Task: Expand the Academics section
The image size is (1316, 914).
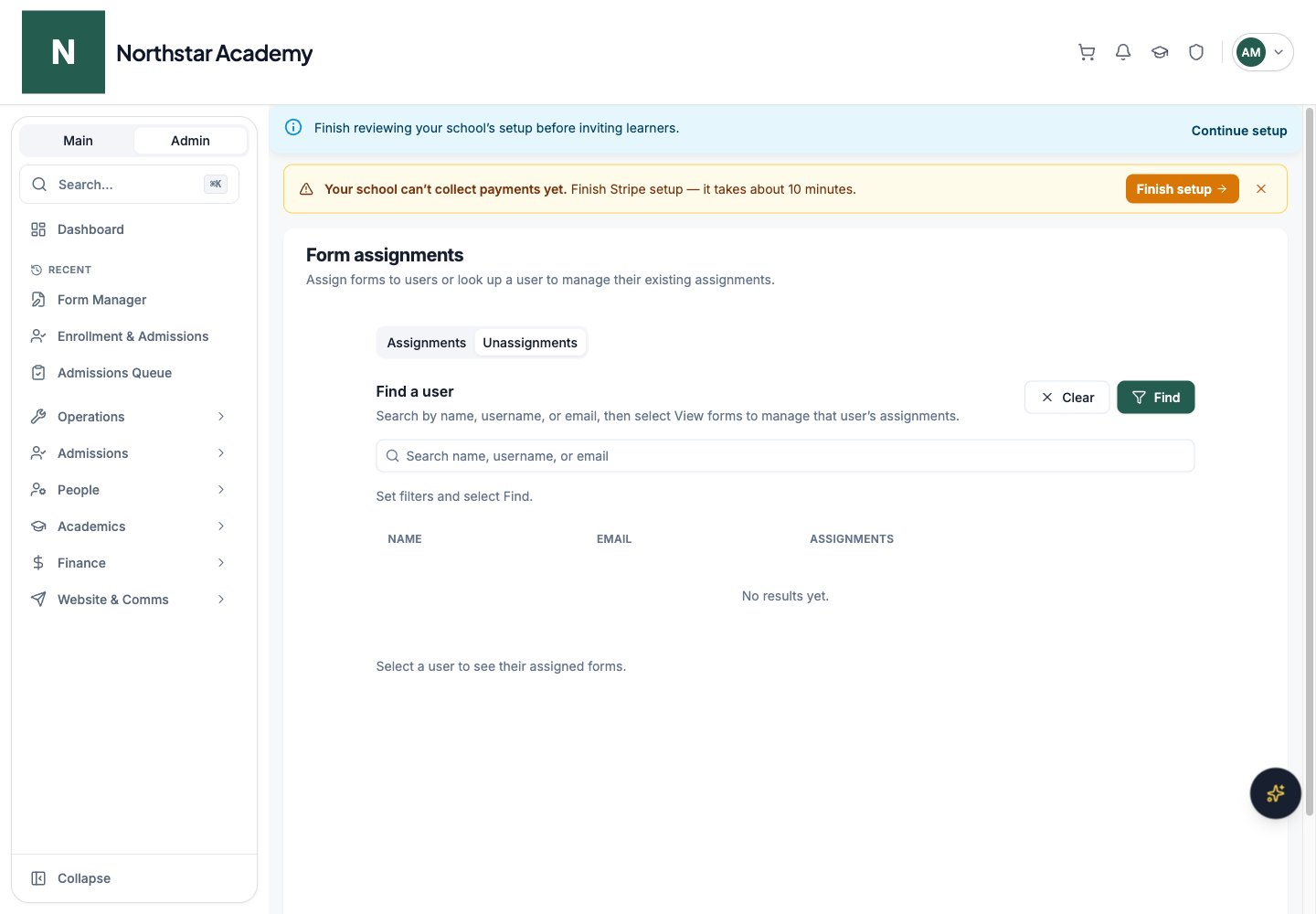Action: [129, 526]
